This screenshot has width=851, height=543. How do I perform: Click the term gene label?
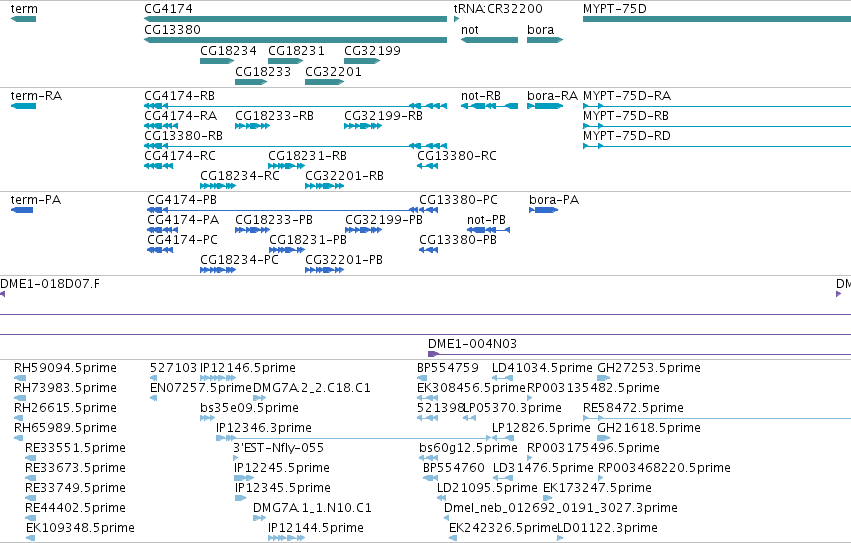pyautogui.click(x=24, y=9)
